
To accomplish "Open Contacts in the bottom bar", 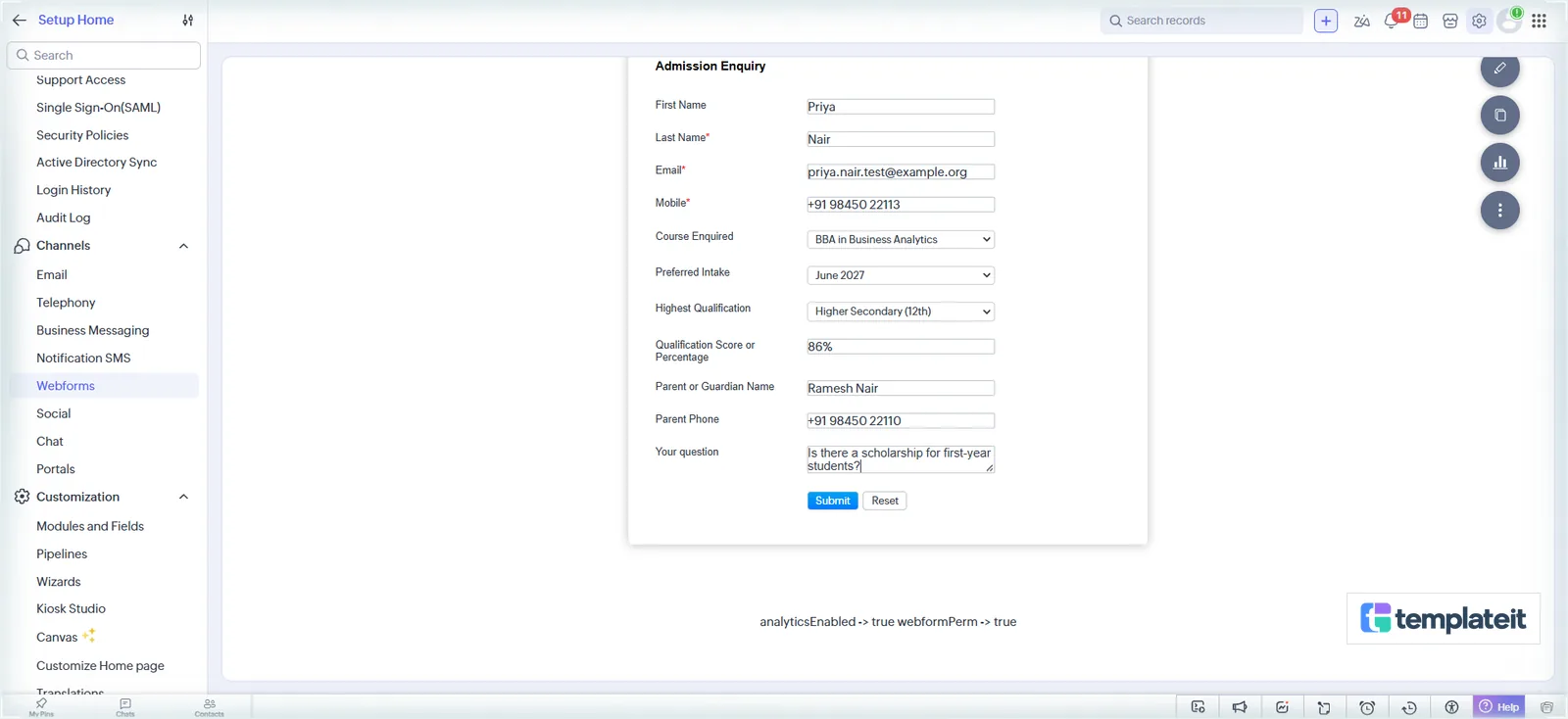I will (x=209, y=706).
